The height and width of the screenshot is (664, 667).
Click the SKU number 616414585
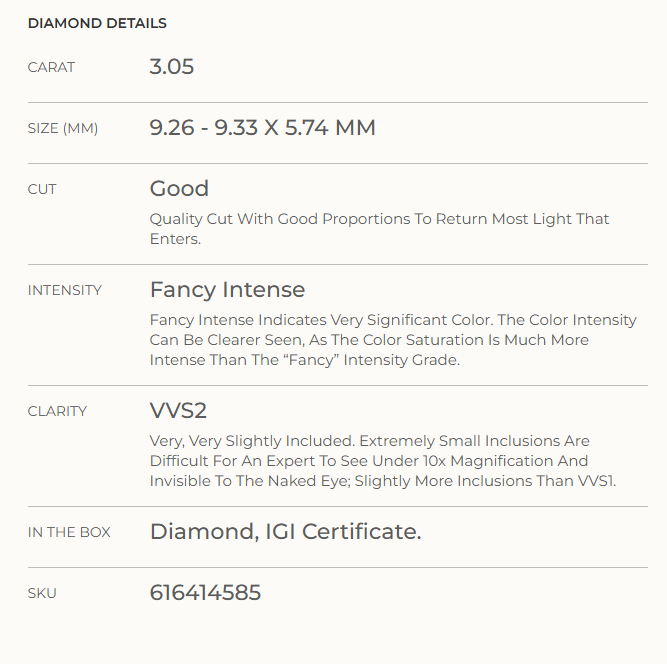click(x=205, y=593)
